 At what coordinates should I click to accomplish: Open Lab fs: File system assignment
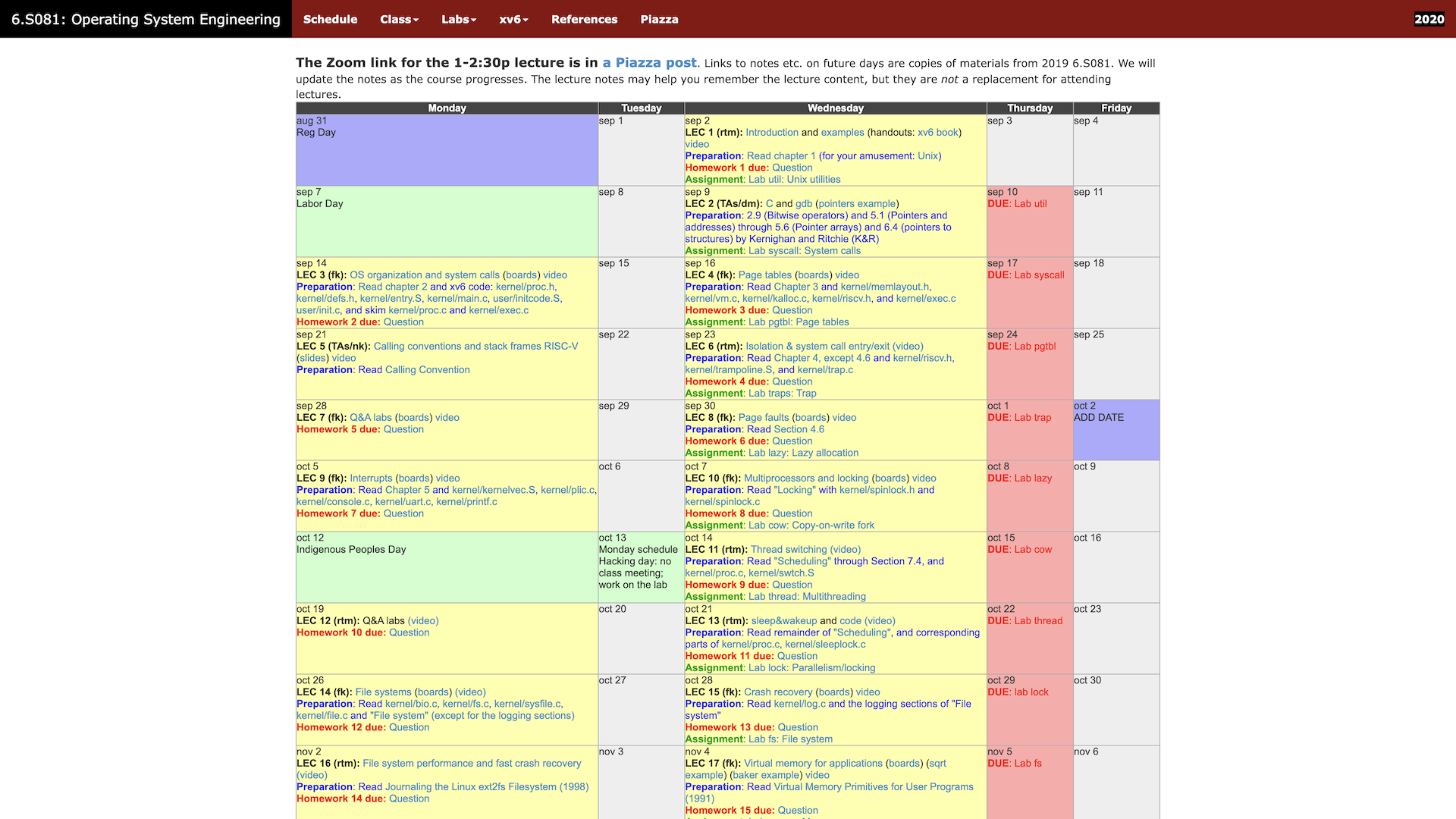790,739
